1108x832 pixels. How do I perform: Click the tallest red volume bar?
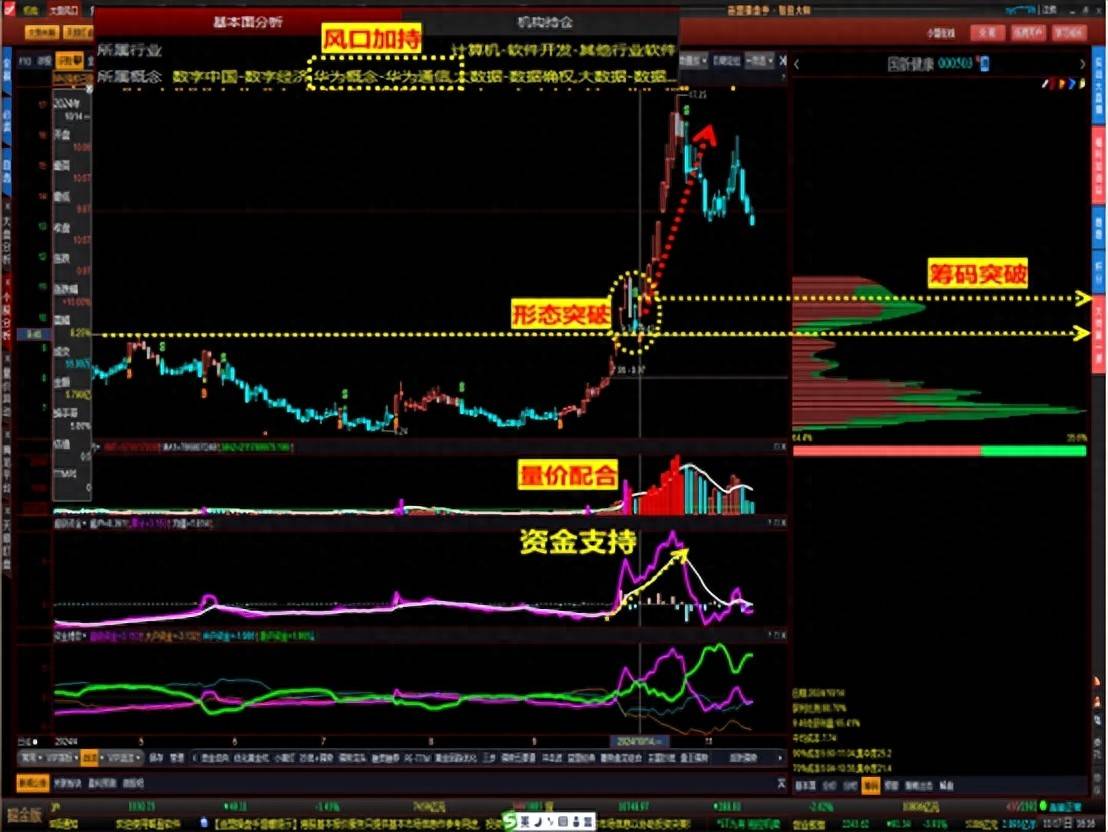pos(676,485)
